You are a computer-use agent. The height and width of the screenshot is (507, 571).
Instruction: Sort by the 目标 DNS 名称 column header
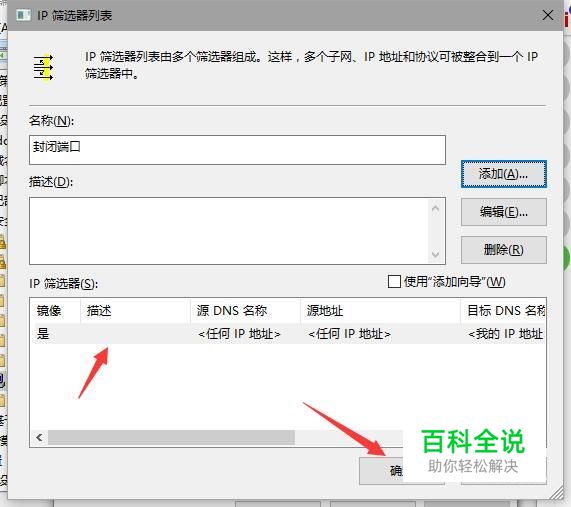pos(504,311)
